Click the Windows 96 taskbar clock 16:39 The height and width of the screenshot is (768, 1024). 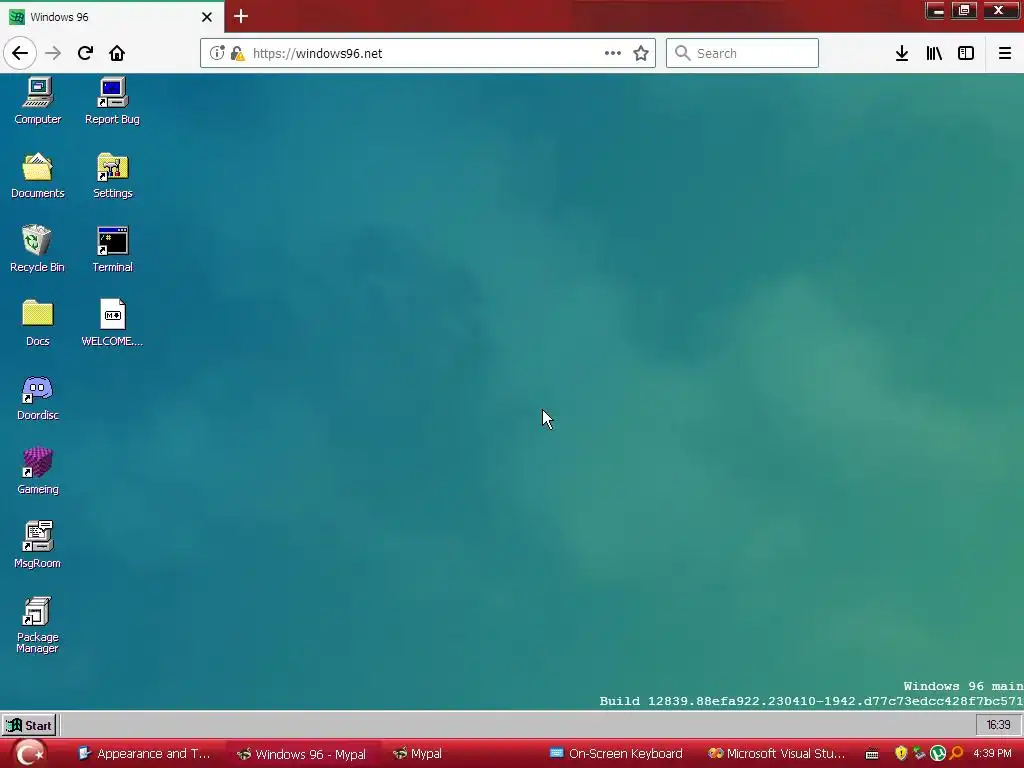[x=998, y=725]
